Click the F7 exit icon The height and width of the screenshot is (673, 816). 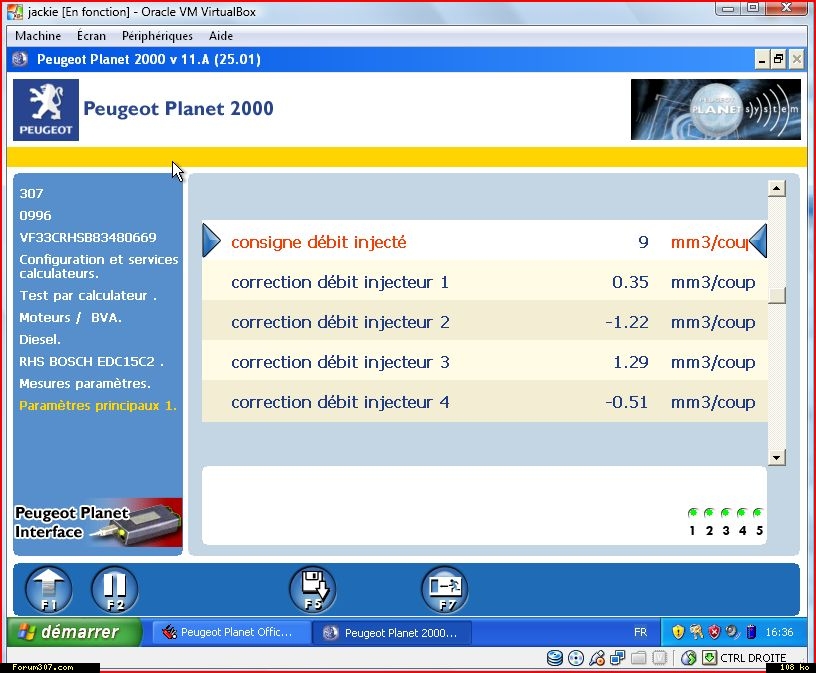[x=444, y=589]
